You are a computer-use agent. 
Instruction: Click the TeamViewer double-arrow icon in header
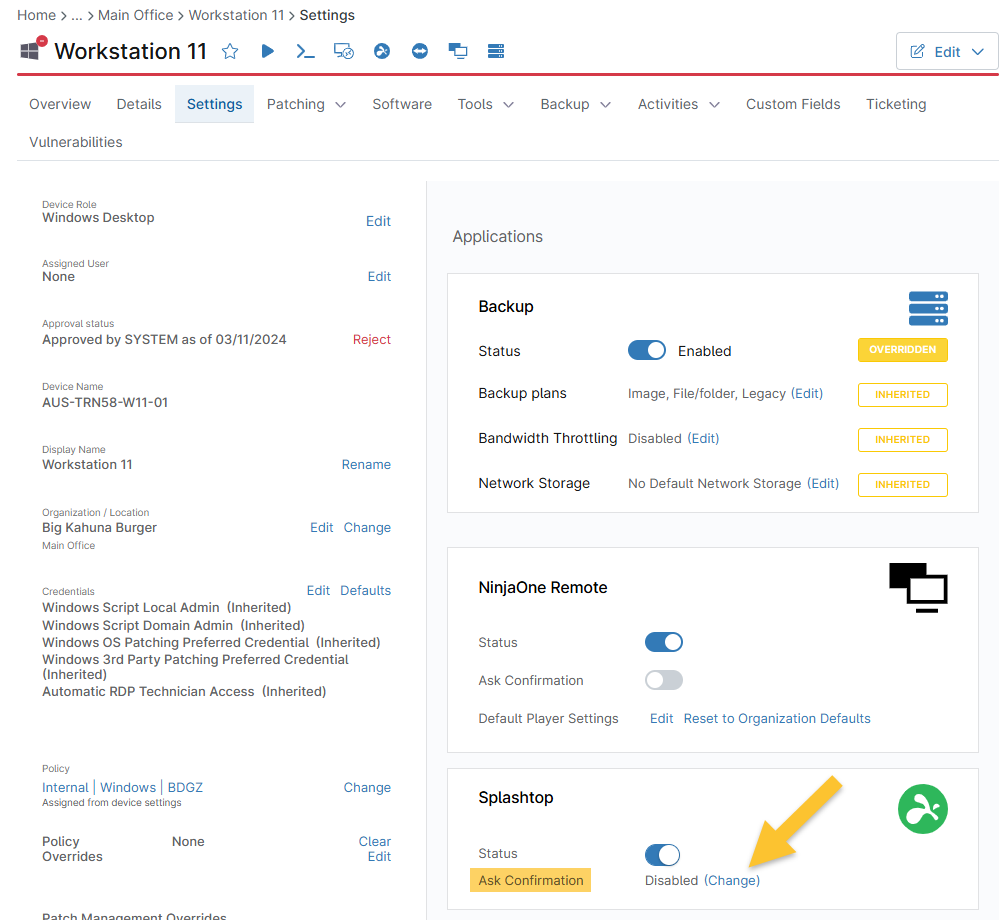coord(420,51)
